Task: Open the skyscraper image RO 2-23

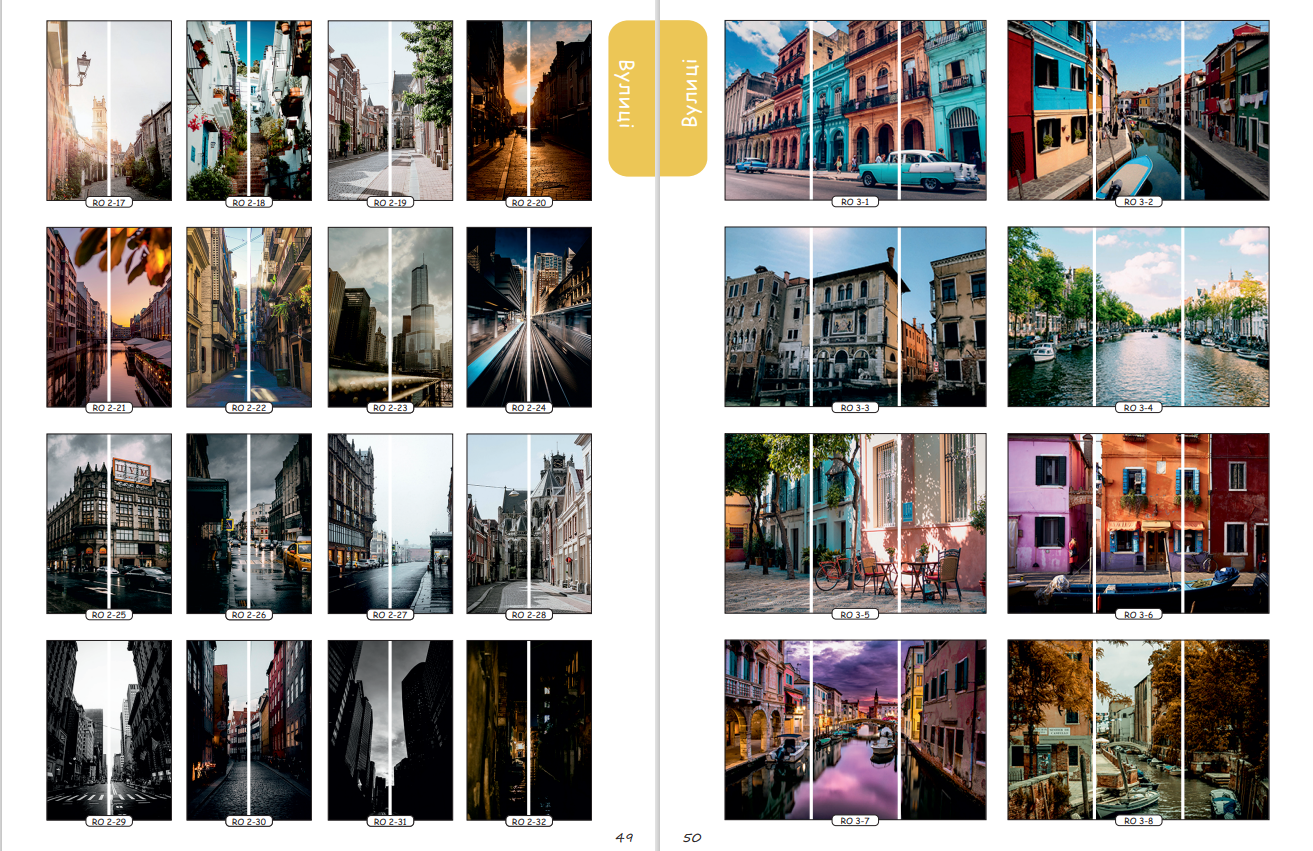Action: (x=390, y=316)
